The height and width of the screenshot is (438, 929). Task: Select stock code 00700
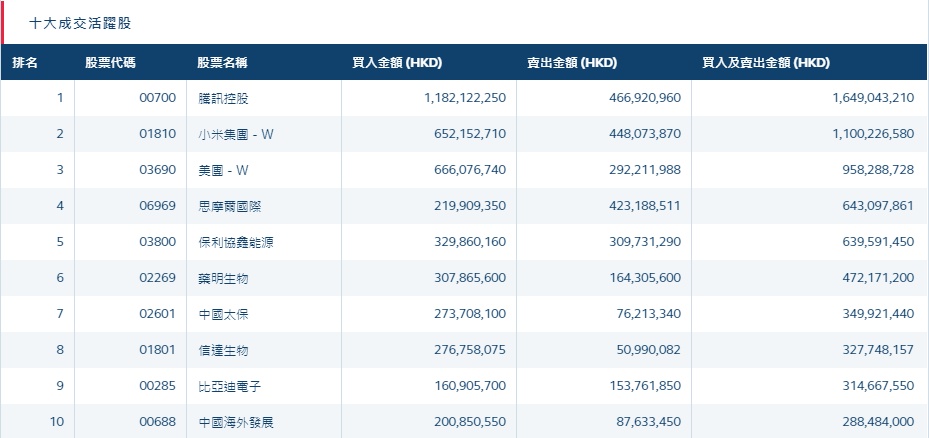tap(157, 98)
